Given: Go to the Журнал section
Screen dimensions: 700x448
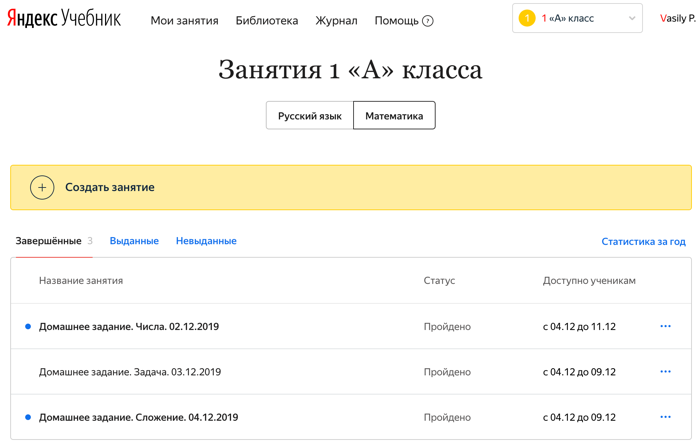Looking at the screenshot, I should (x=336, y=21).
